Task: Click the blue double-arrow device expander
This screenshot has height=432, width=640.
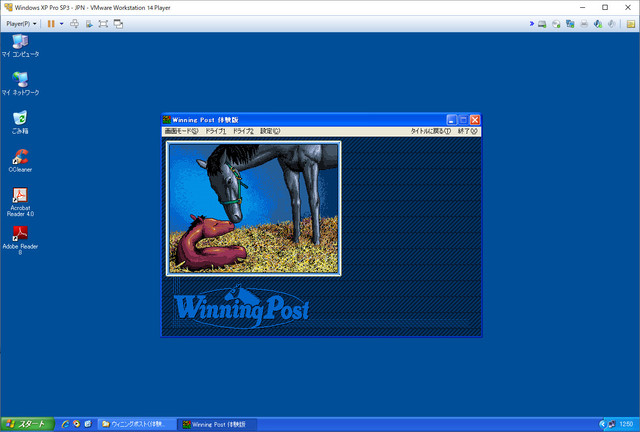Action: [x=531, y=24]
